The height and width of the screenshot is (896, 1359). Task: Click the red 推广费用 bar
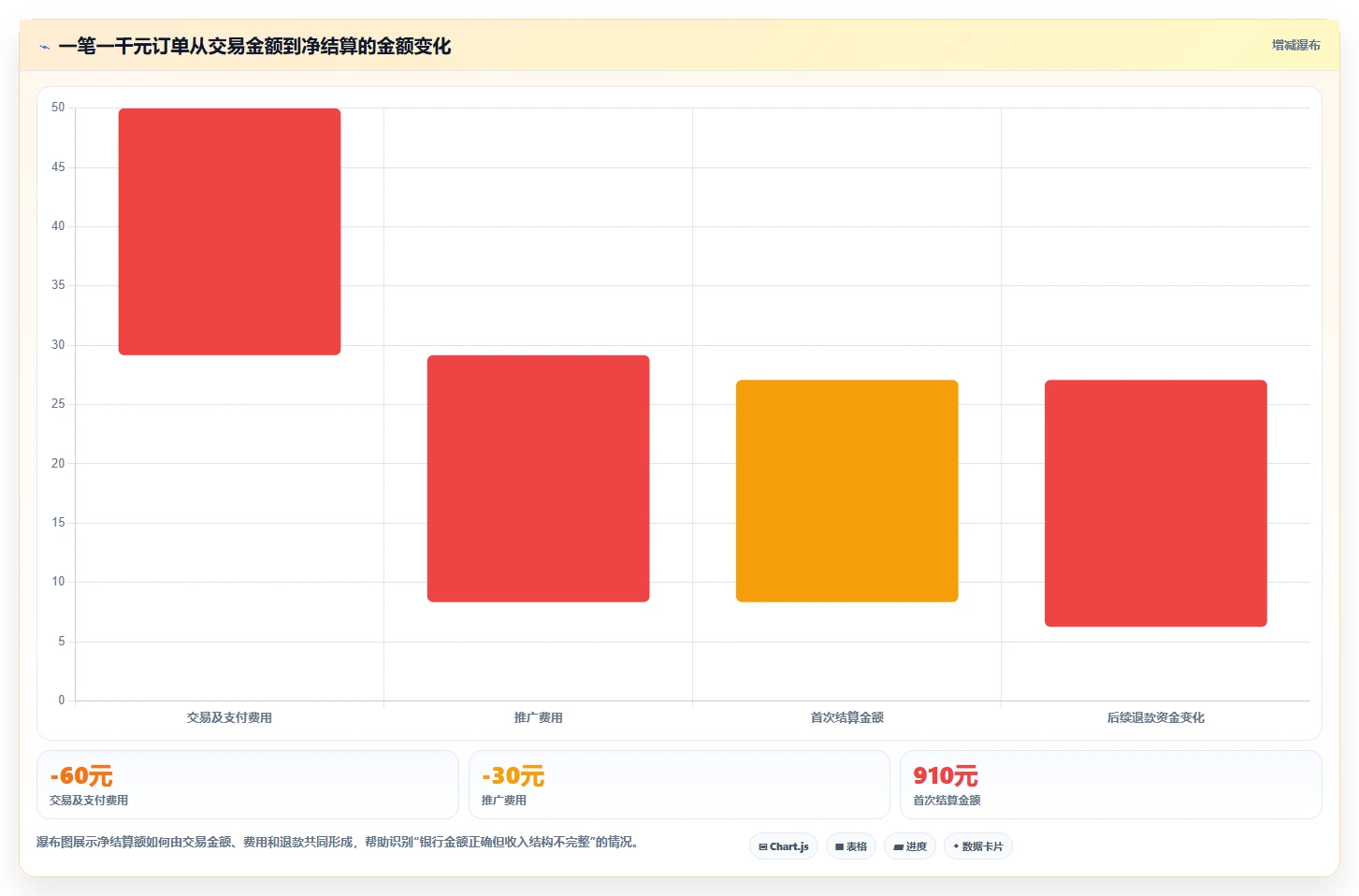coord(538,479)
